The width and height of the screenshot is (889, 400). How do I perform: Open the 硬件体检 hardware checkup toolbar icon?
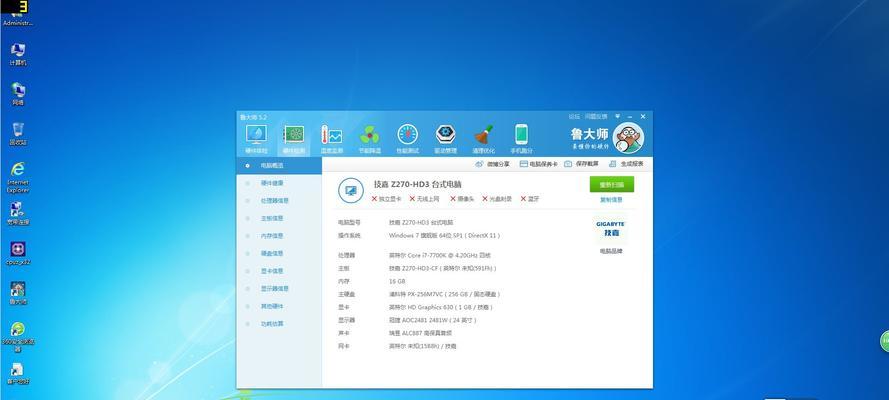click(x=256, y=139)
